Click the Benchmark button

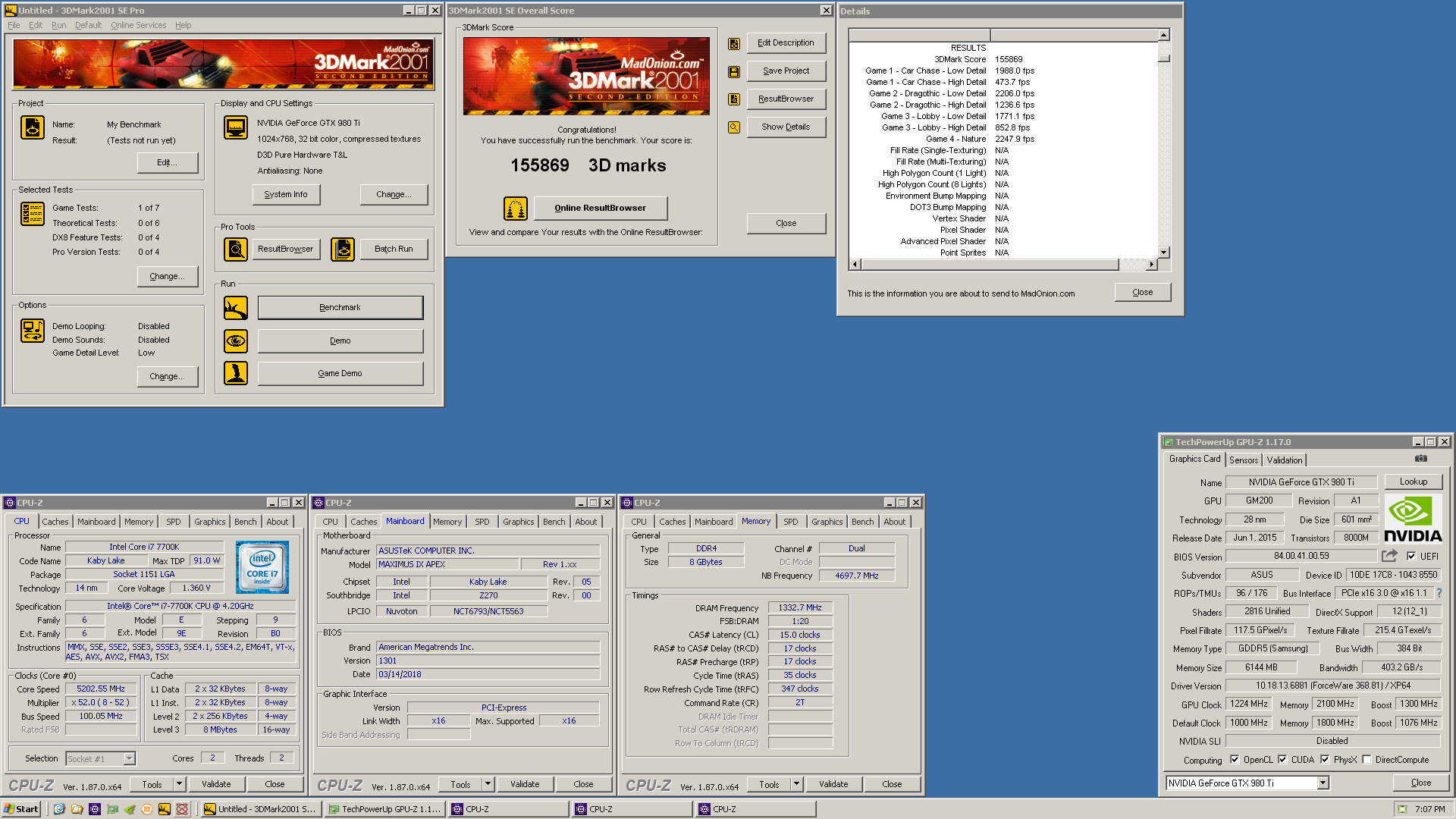point(340,307)
